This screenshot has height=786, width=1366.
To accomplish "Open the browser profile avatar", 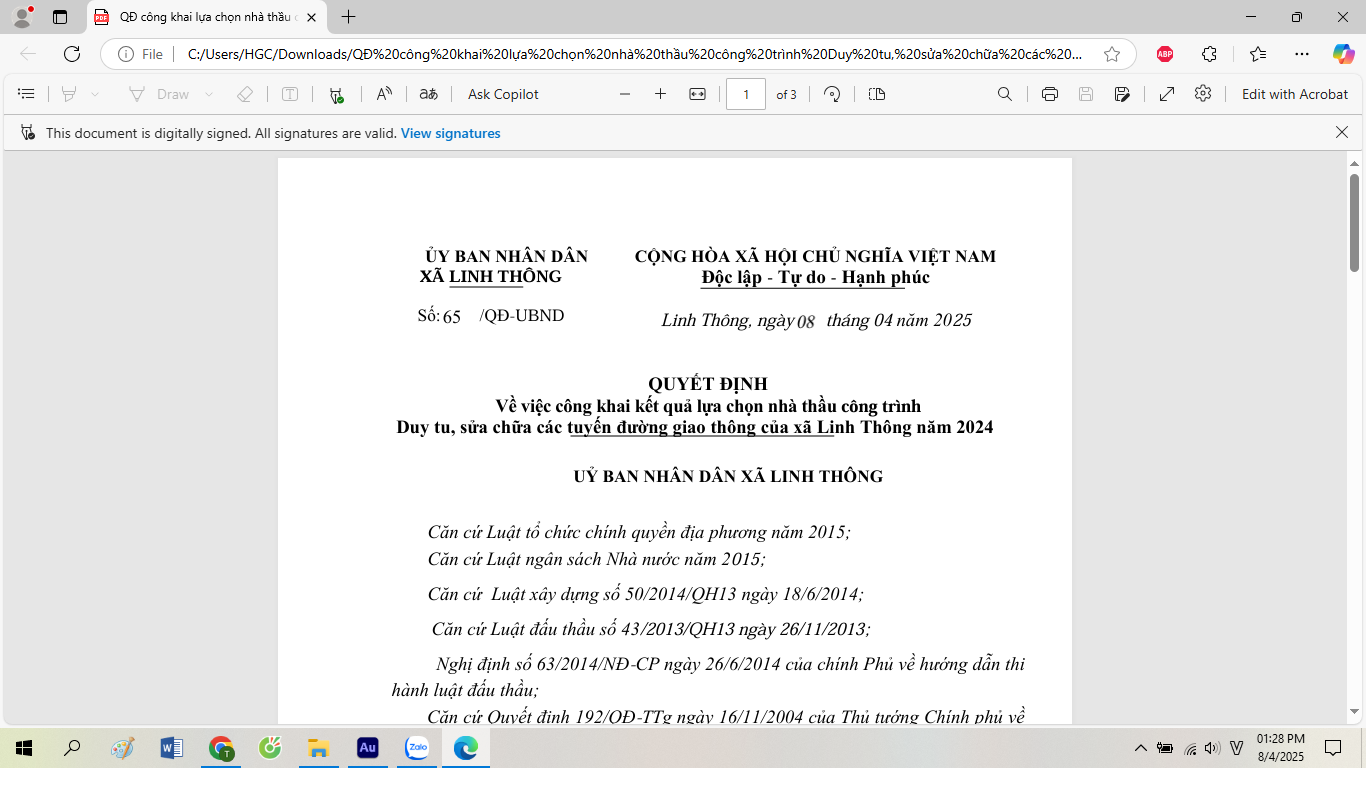I will point(22,17).
